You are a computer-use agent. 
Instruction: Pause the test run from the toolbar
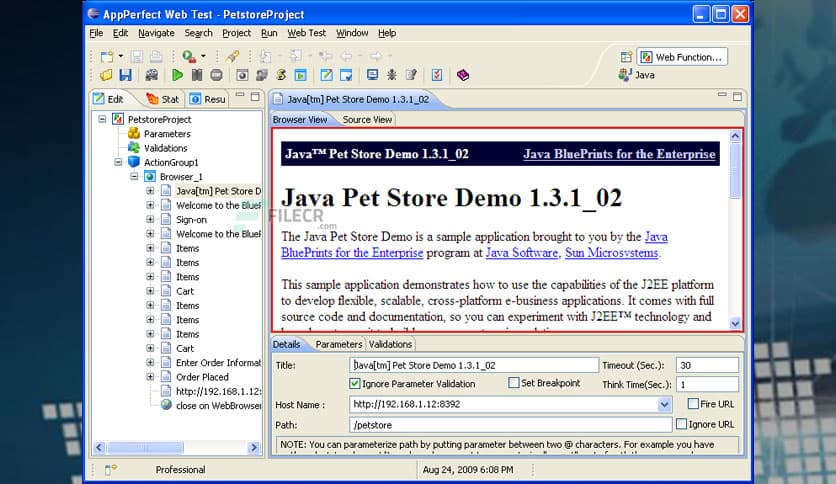[197, 75]
